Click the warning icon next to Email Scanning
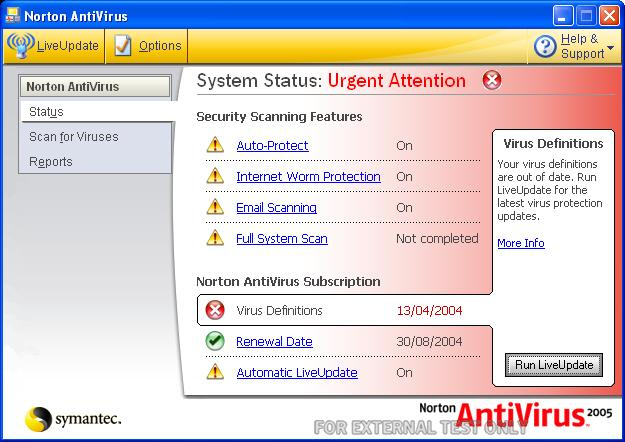 215,208
